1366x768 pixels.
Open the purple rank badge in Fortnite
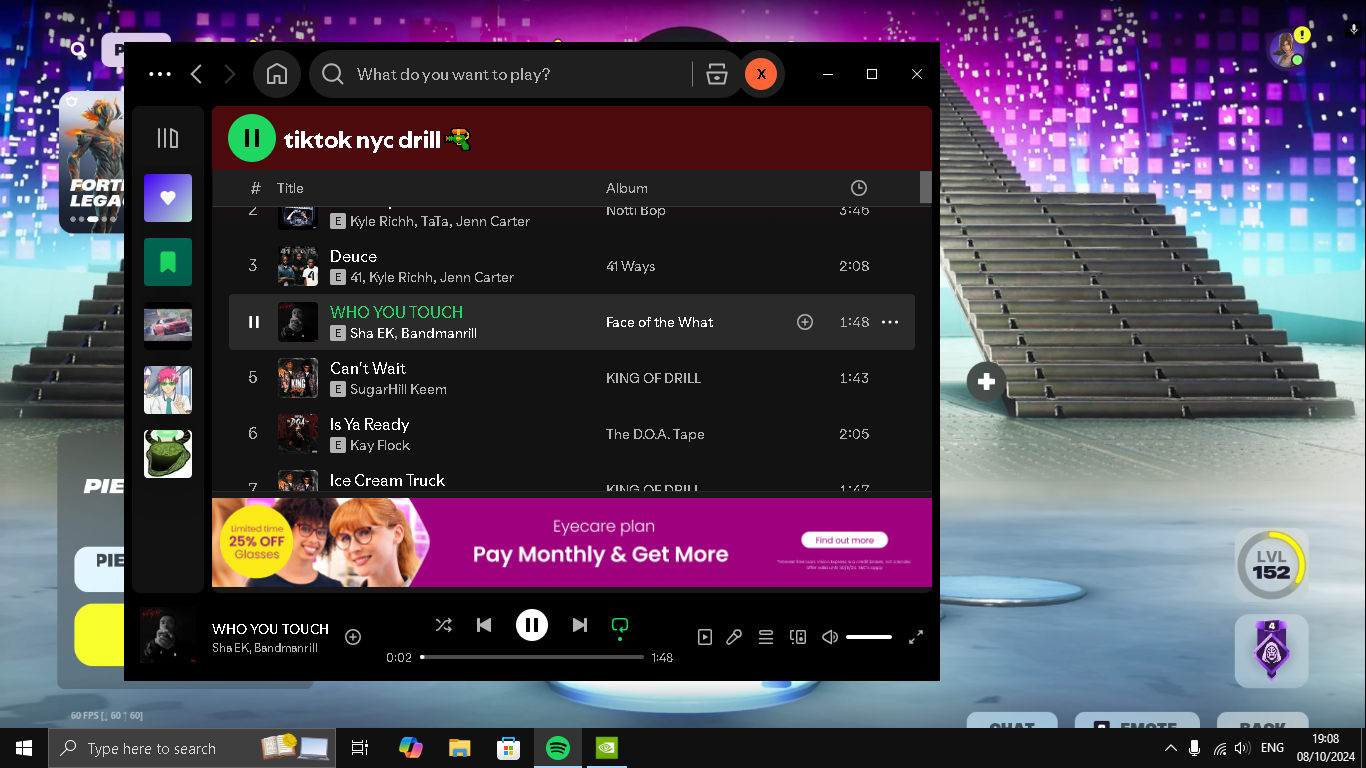click(x=1271, y=650)
